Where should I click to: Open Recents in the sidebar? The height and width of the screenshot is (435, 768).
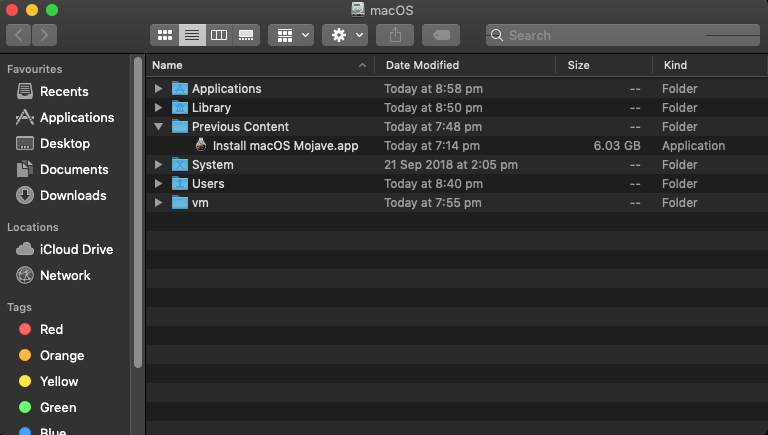64,92
